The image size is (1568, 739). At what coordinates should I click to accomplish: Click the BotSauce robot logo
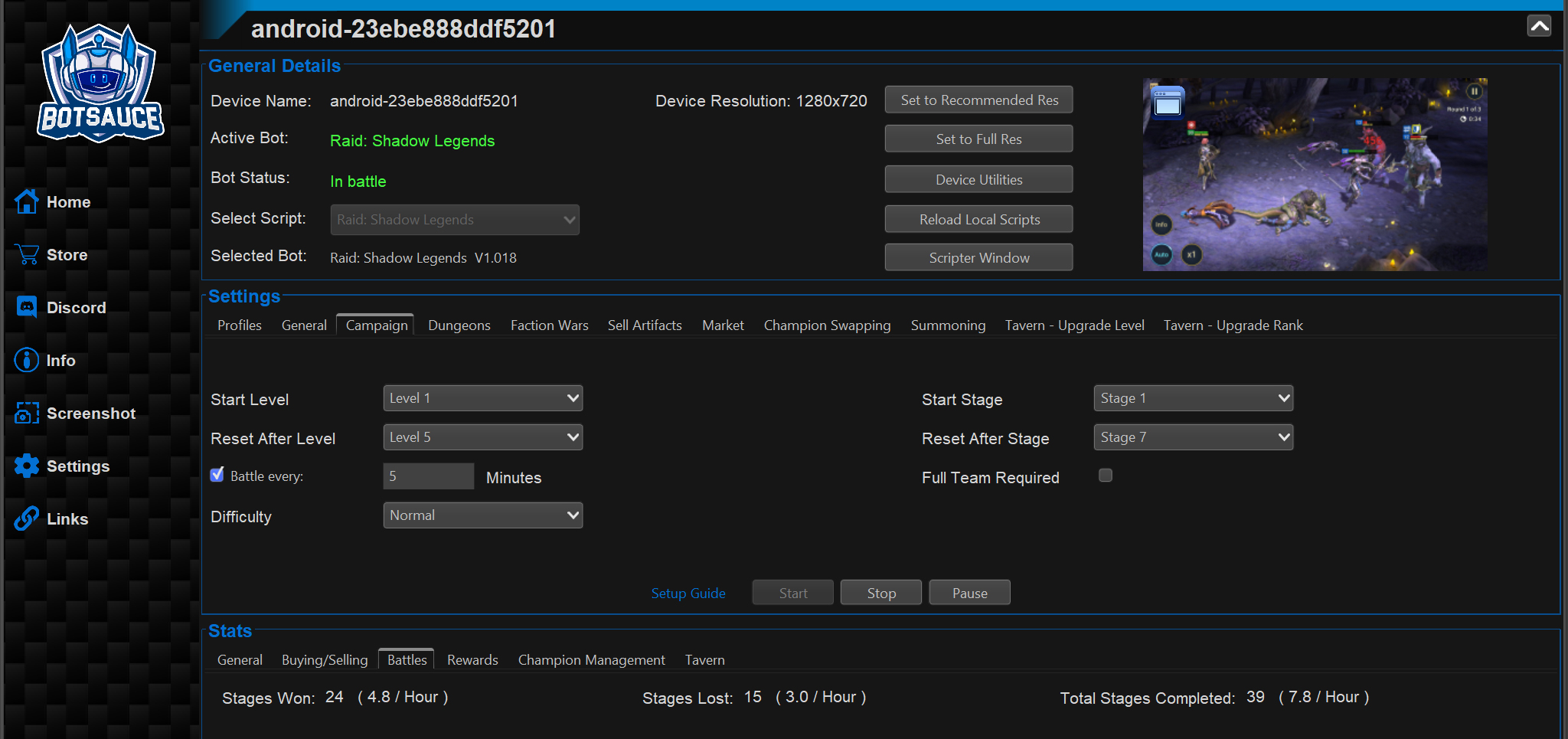click(100, 84)
